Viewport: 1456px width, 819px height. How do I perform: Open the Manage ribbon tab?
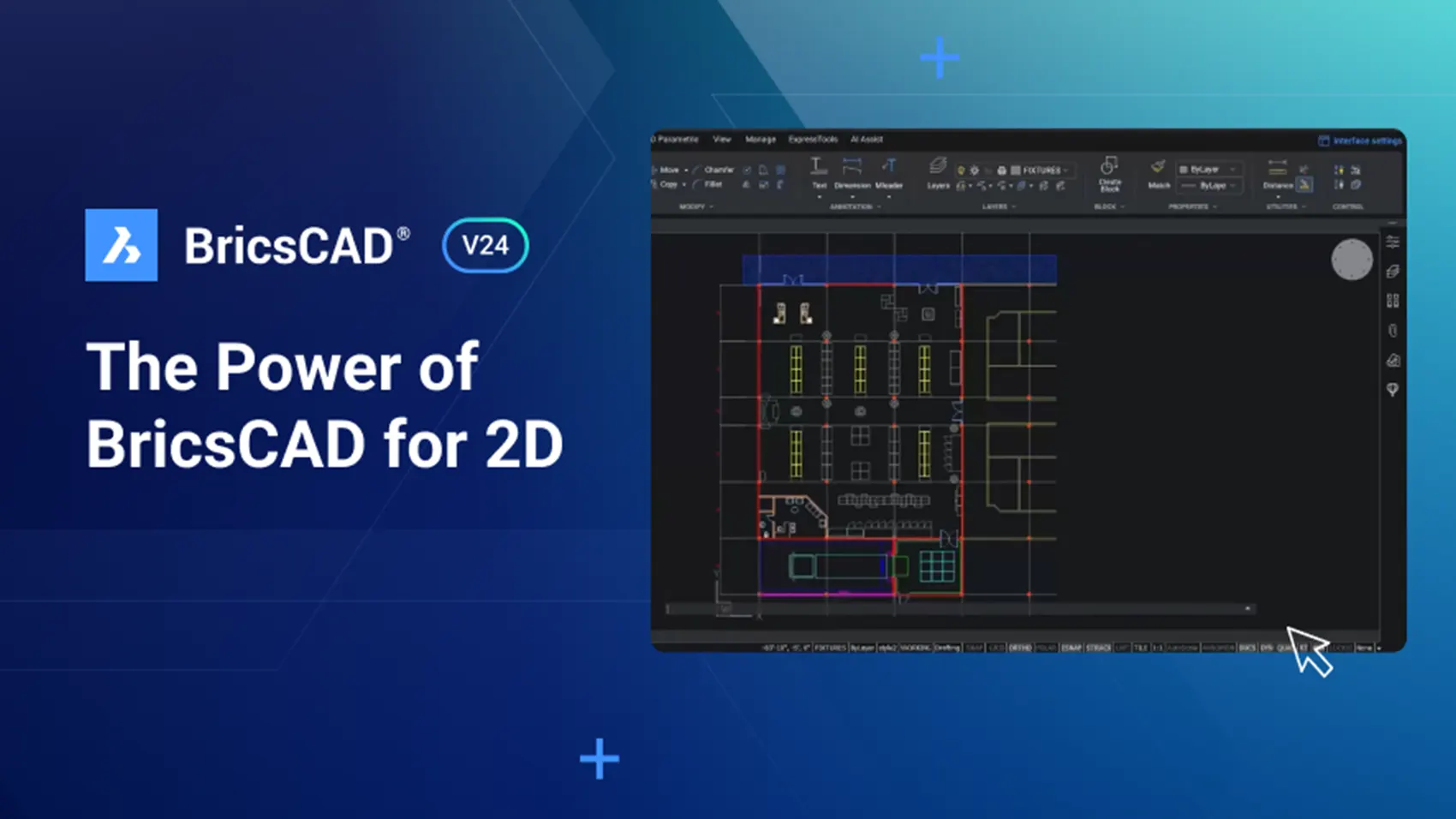pos(761,139)
